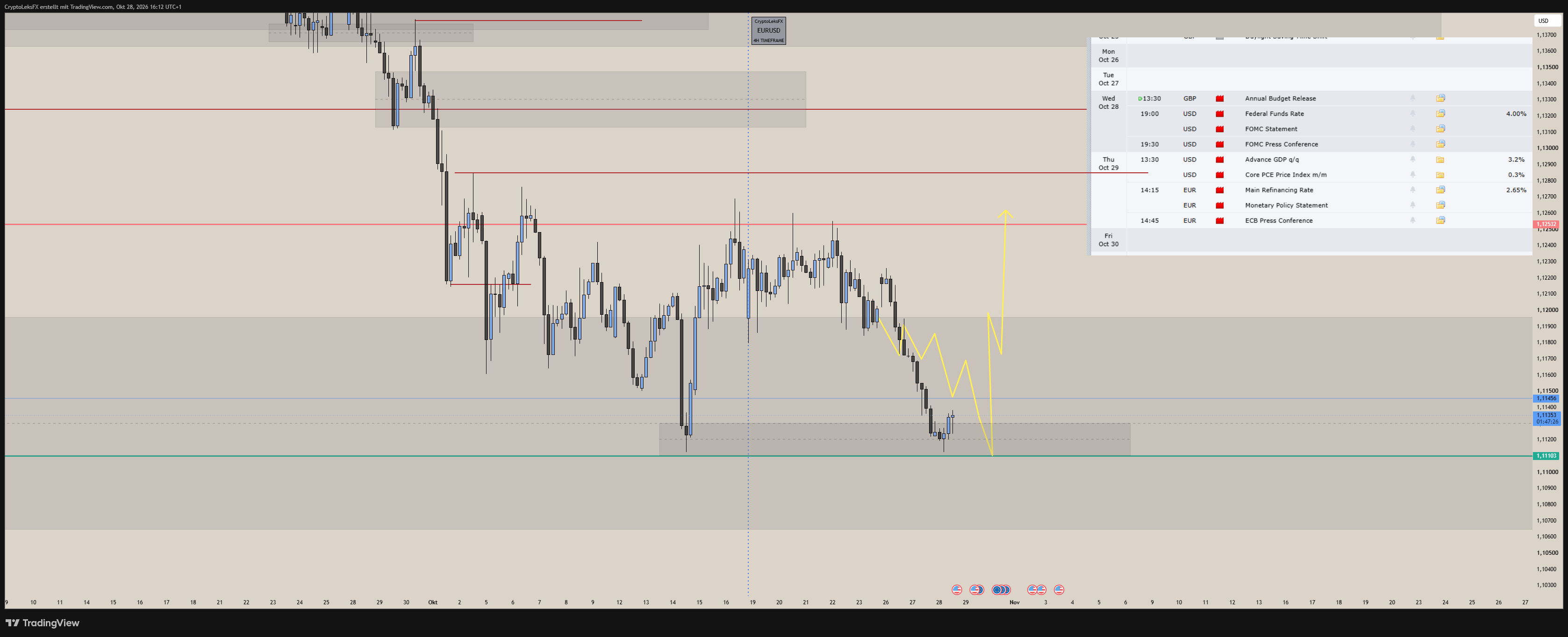Select the Mon Oct 26 calendar day
Screen dimensions: 1568x637
(x=1109, y=56)
